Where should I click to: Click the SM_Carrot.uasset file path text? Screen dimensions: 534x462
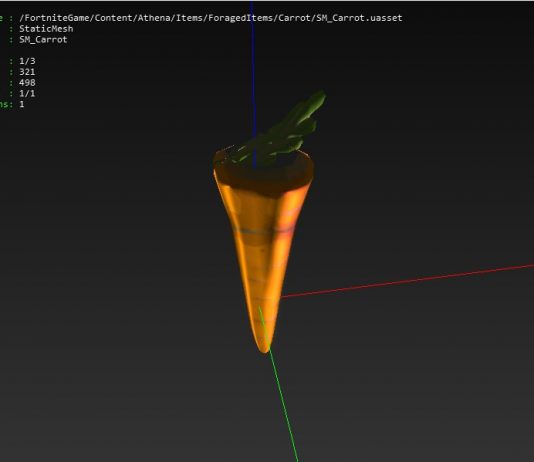coord(210,18)
